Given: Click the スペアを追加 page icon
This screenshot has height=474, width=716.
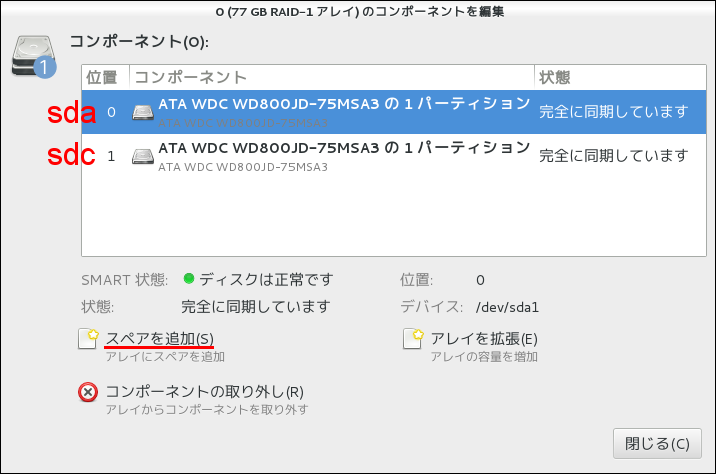Looking at the screenshot, I should pos(88,339).
